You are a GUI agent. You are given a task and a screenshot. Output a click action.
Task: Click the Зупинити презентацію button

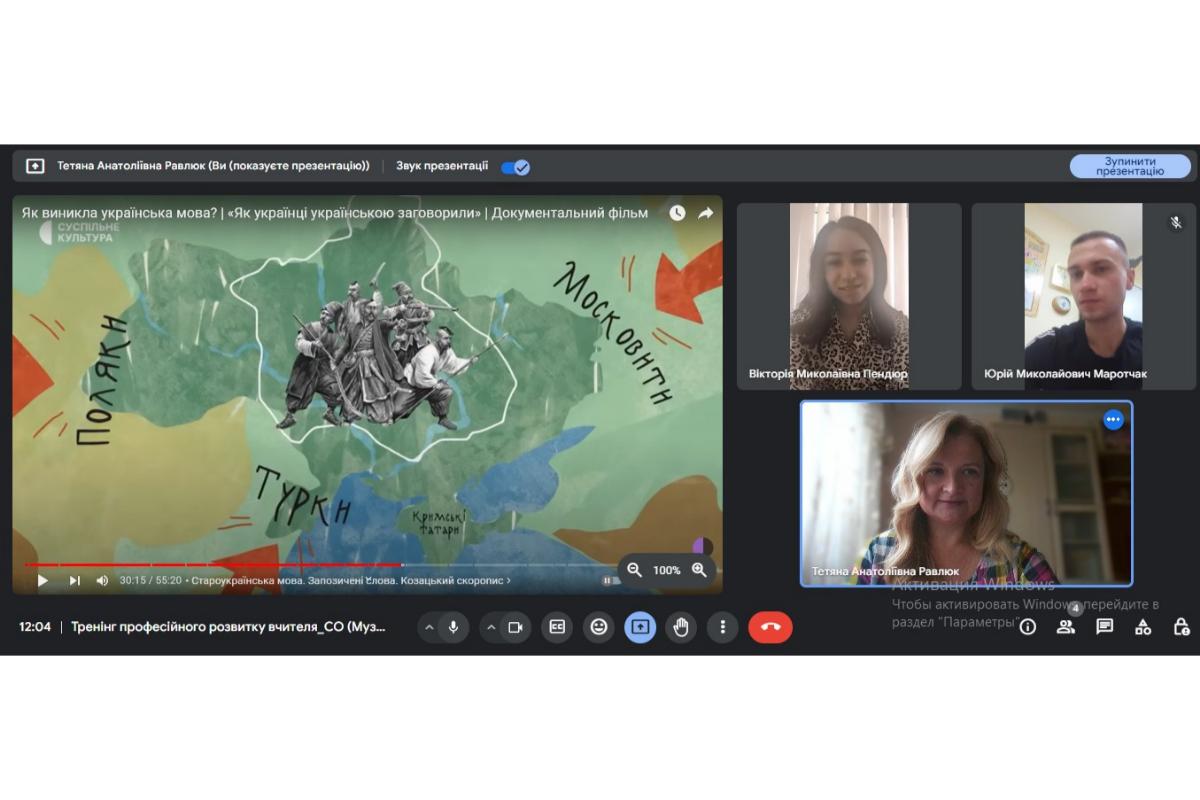[x=1130, y=166]
